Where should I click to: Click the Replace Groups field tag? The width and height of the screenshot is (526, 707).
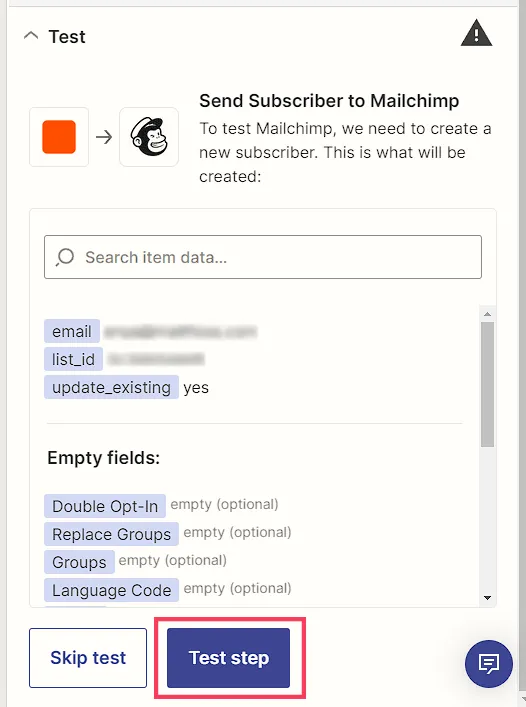click(x=111, y=534)
